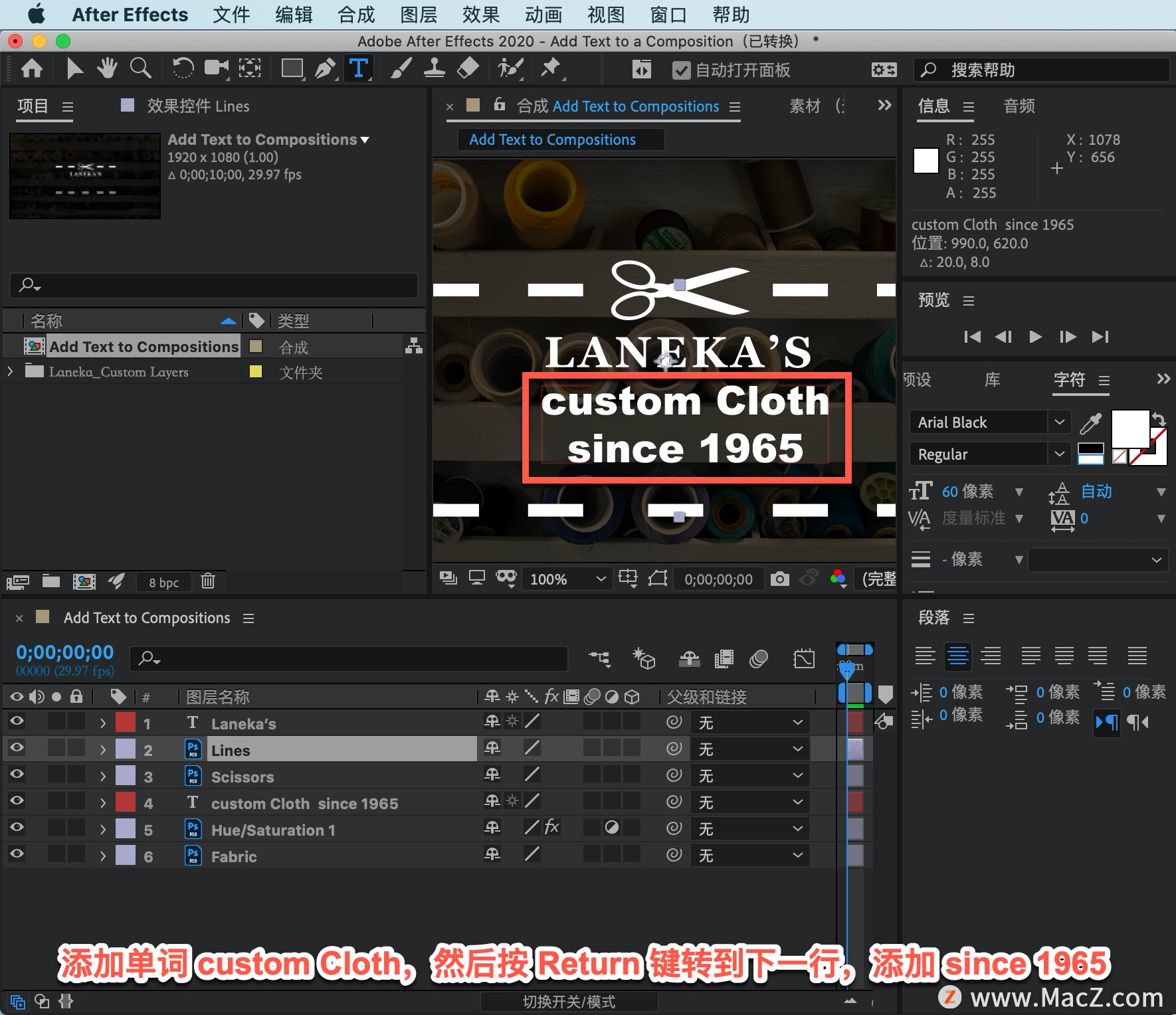Enable motion blur icon in timeline header

pos(758,659)
